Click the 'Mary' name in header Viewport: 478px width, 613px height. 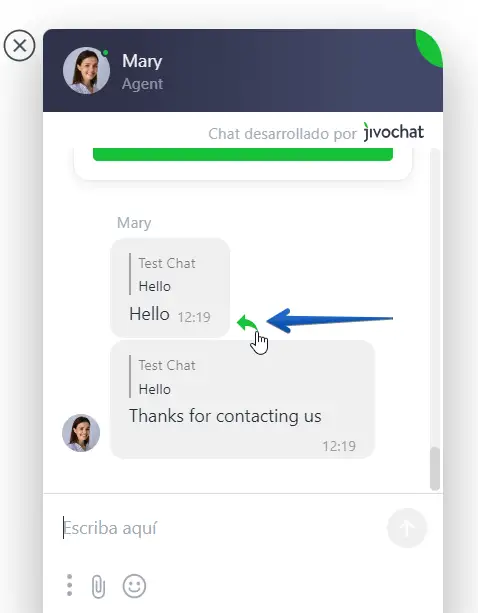(142, 61)
